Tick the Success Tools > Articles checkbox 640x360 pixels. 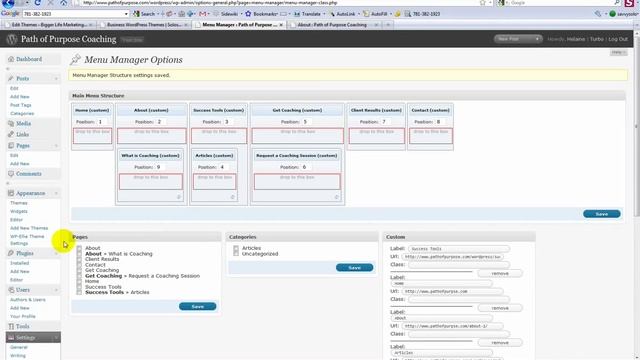coord(79,292)
